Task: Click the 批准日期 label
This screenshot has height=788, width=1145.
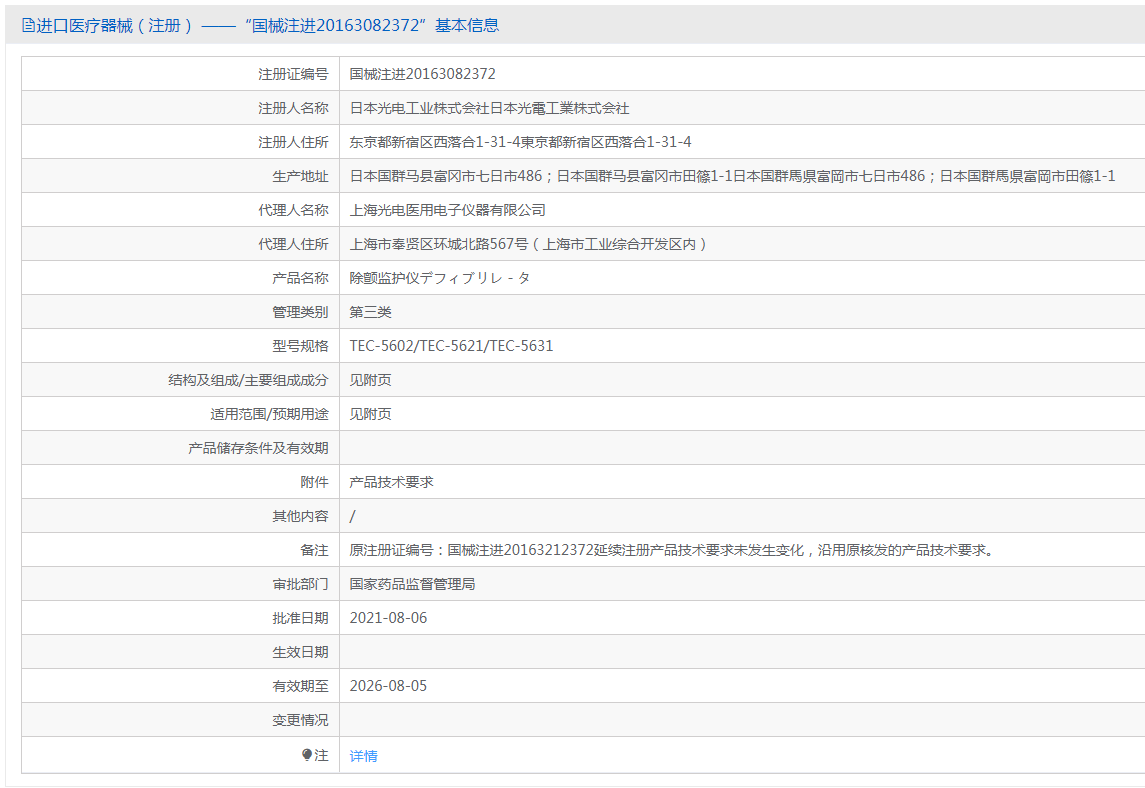Action: 300,618
